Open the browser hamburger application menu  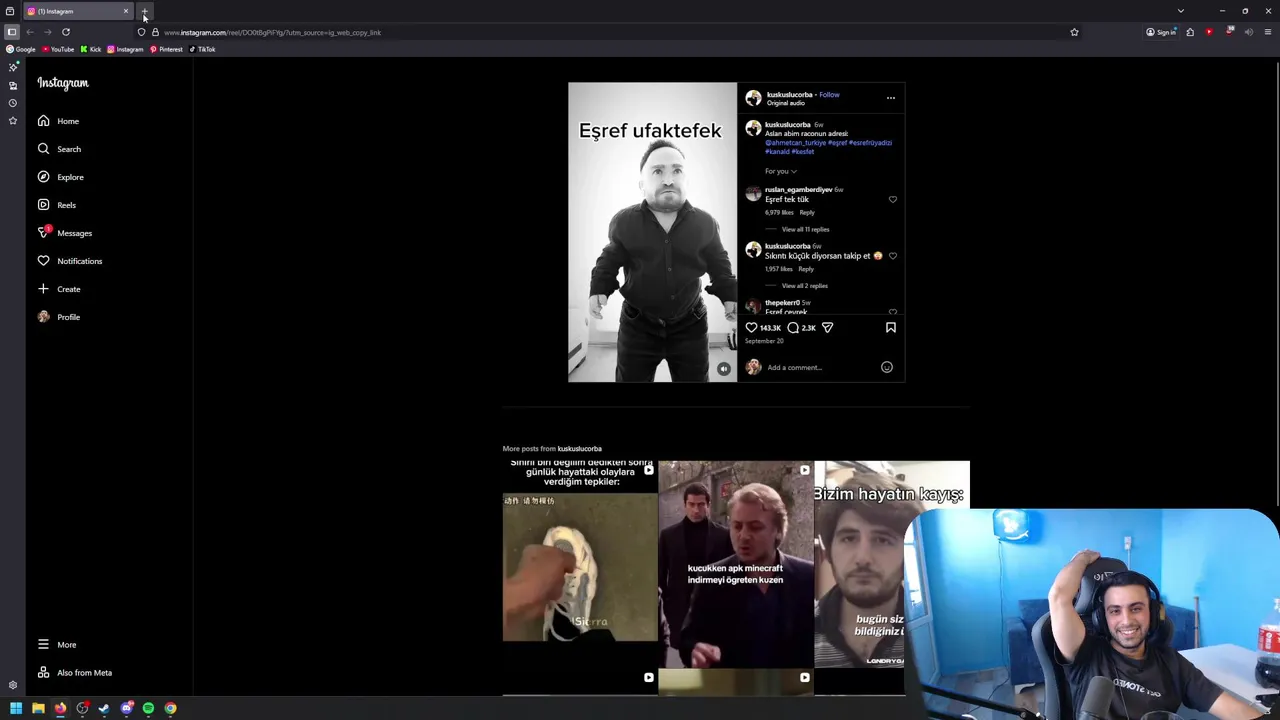(x=1268, y=32)
